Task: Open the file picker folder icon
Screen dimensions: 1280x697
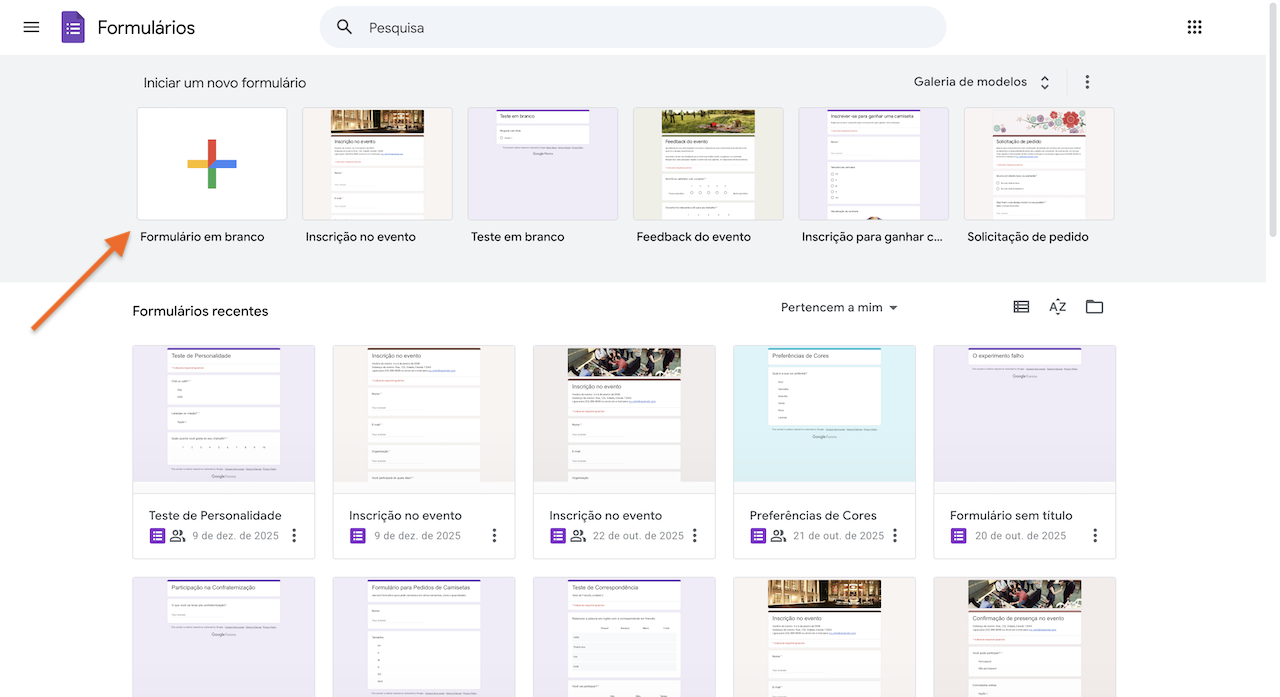Action: pyautogui.click(x=1094, y=307)
